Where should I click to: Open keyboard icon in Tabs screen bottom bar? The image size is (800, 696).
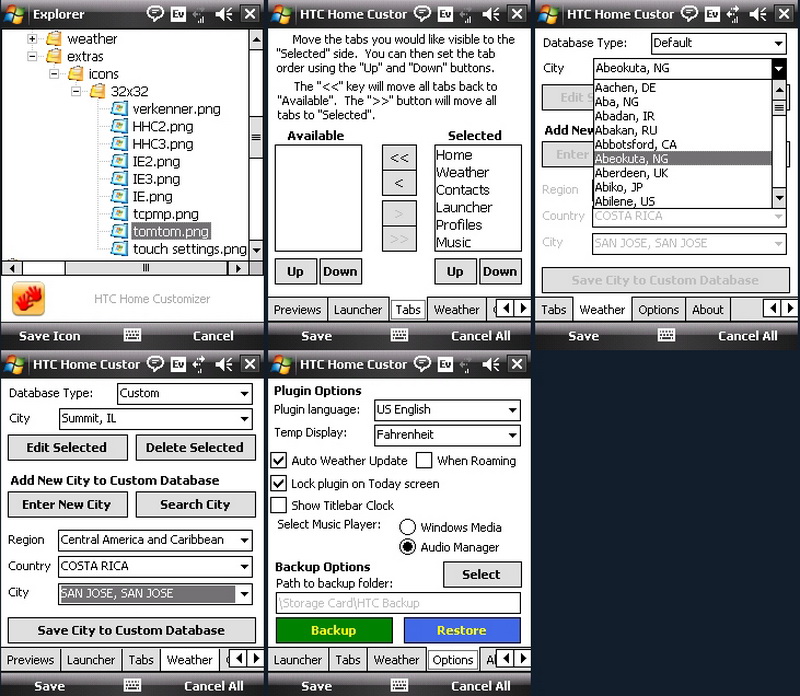pyautogui.click(x=399, y=335)
